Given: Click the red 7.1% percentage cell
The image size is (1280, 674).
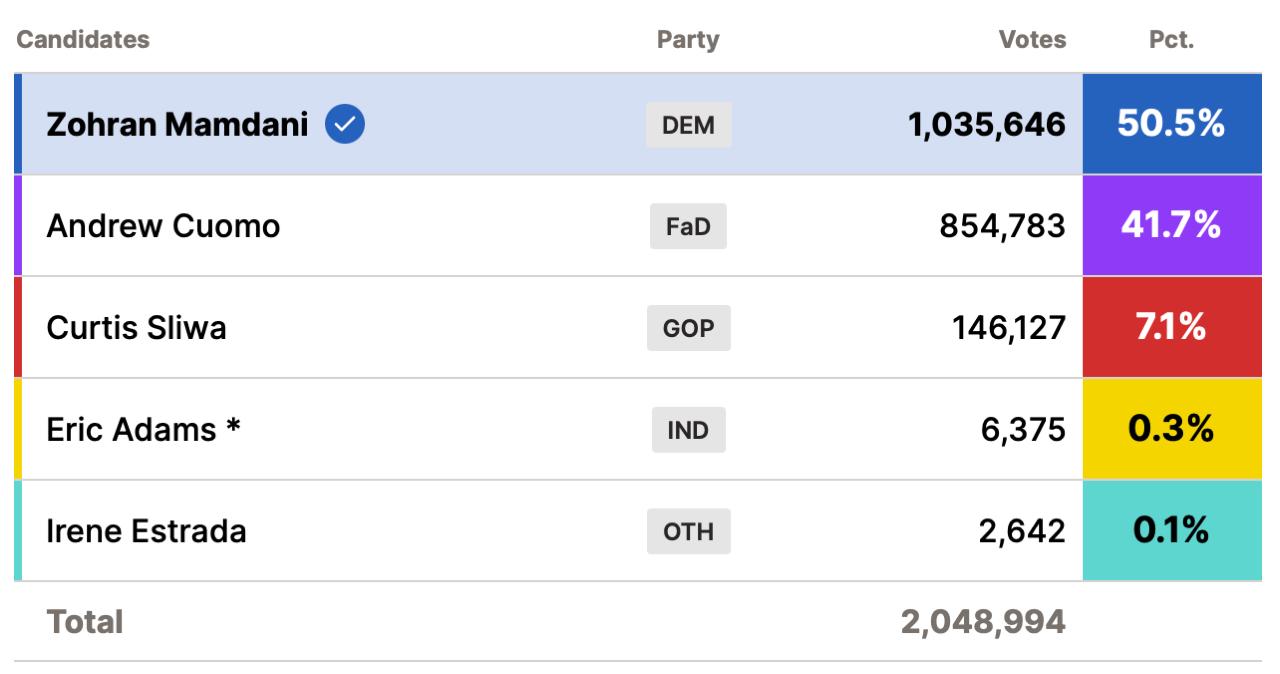Looking at the screenshot, I should pos(1171,328).
